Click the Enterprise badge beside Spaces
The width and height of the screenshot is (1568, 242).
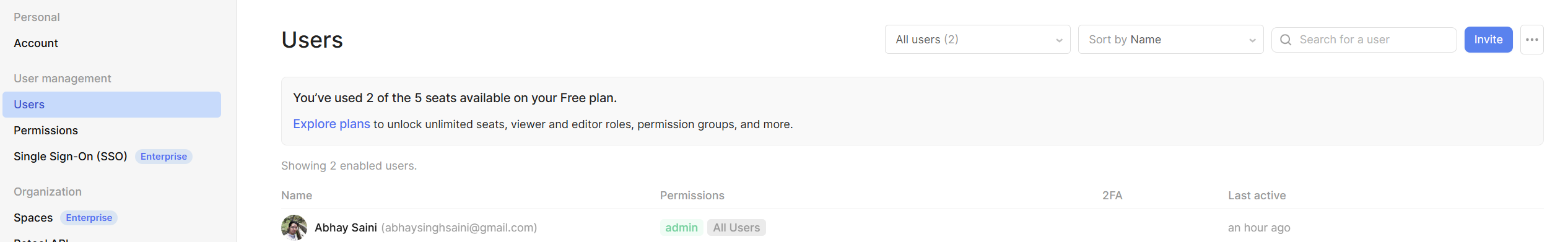pos(89,218)
